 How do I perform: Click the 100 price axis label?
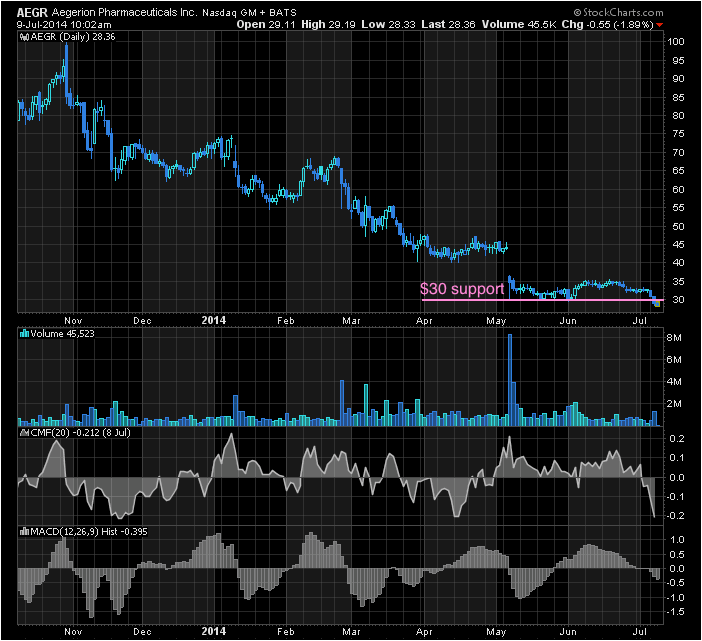[x=676, y=42]
